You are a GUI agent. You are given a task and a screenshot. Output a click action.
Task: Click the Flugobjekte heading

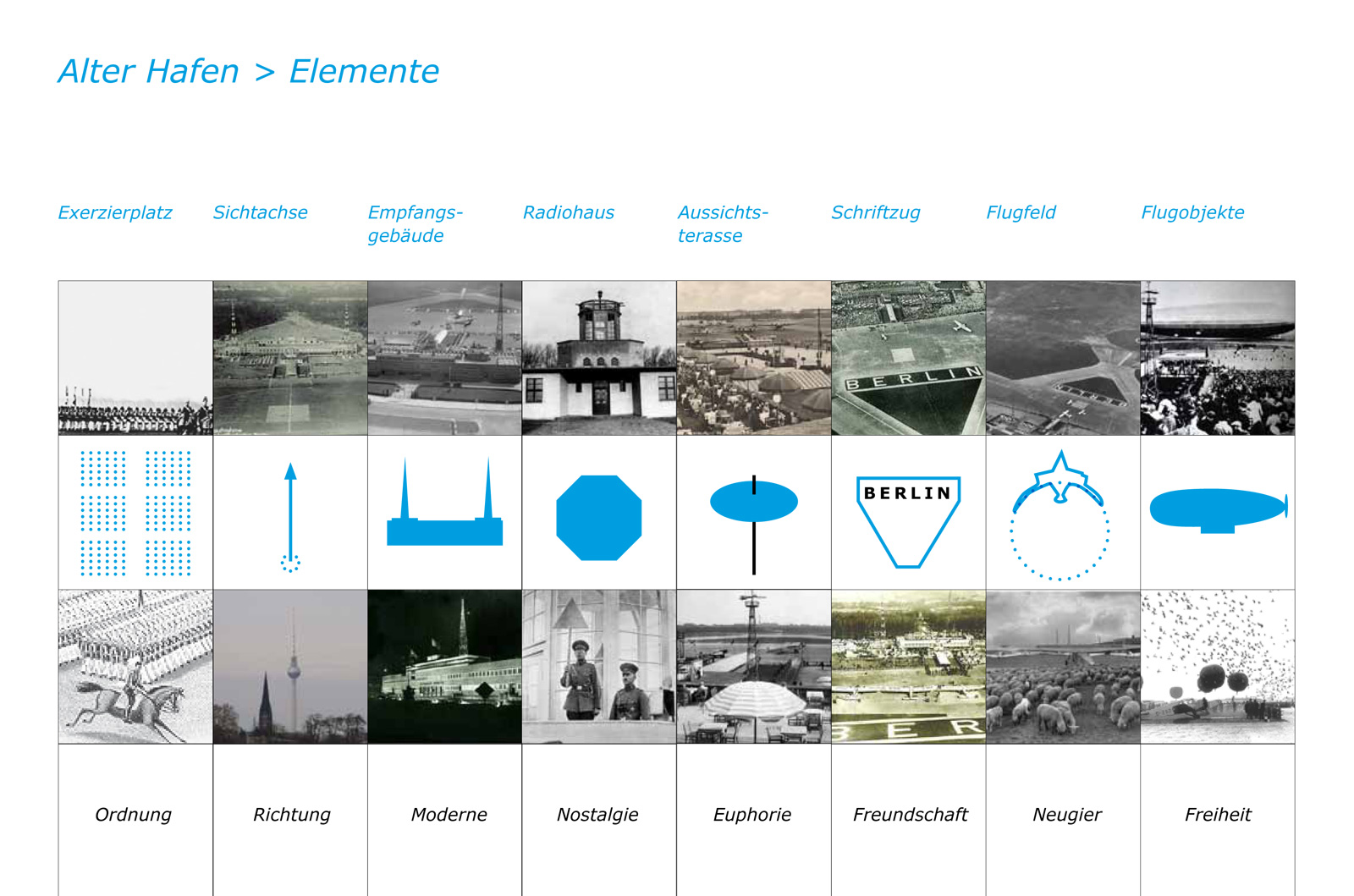click(x=1192, y=212)
